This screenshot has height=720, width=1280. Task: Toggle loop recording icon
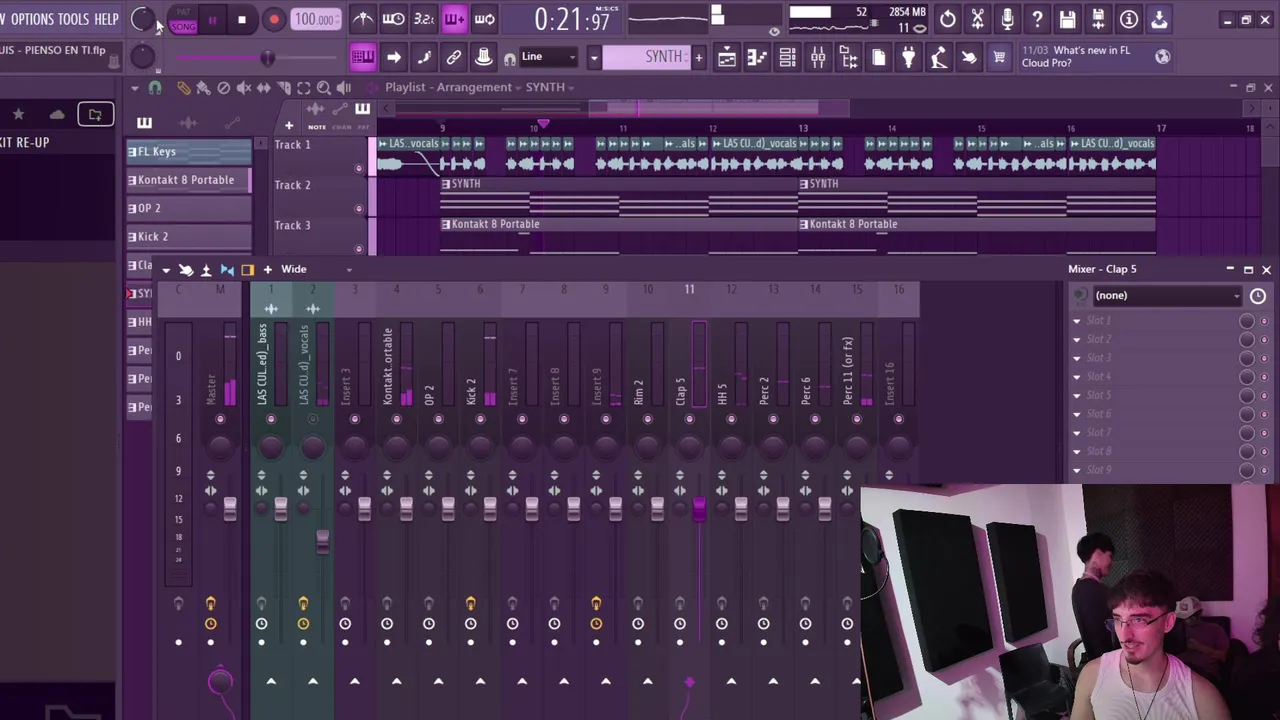484,19
